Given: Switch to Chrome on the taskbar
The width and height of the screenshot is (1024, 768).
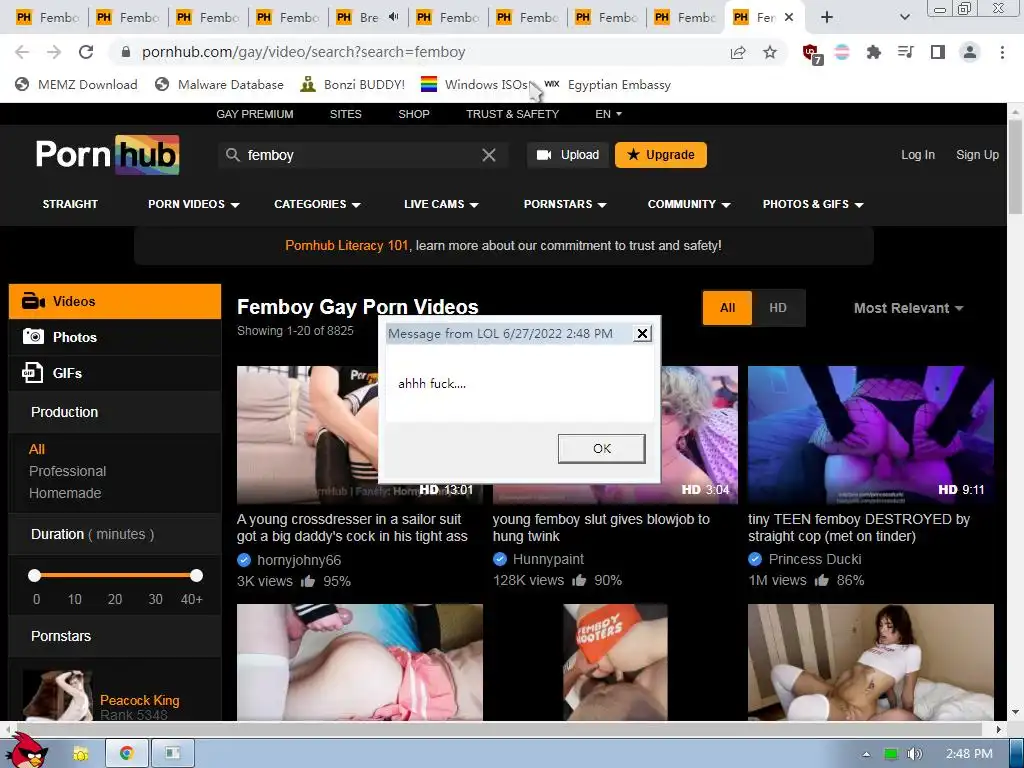Looking at the screenshot, I should 127,754.
